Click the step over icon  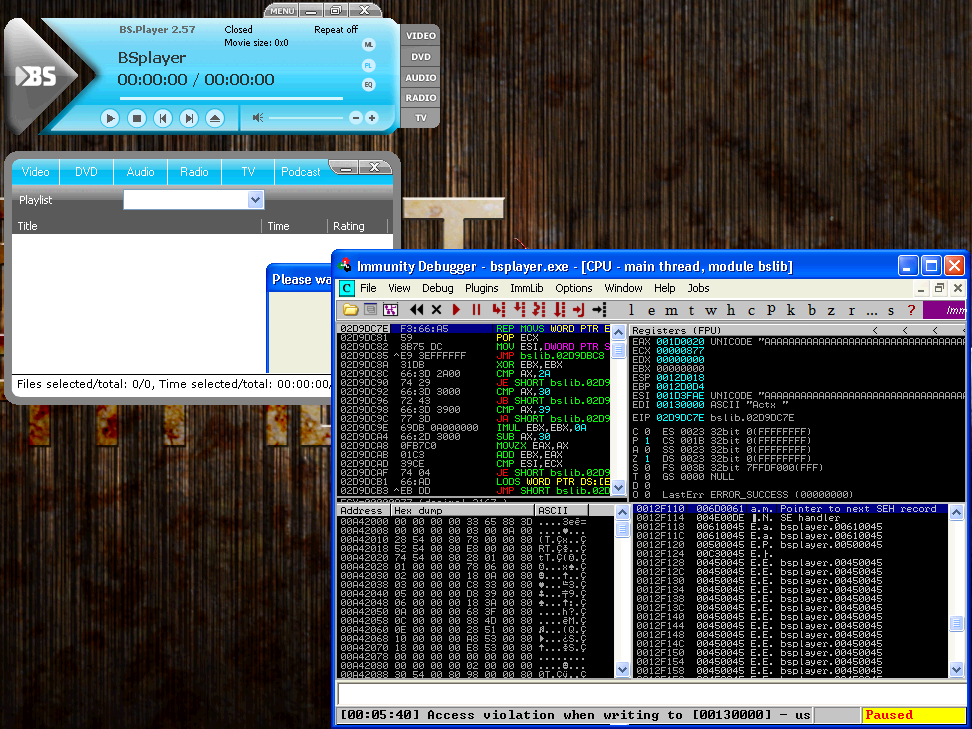click(x=519, y=309)
